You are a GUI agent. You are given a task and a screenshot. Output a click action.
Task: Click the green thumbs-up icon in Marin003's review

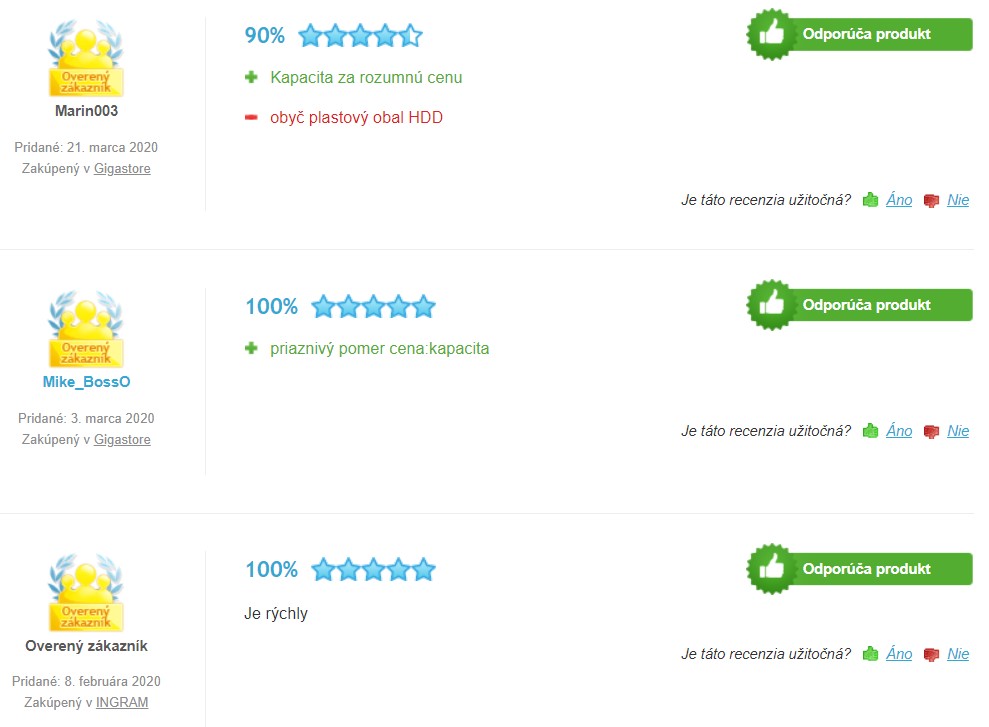(870, 200)
